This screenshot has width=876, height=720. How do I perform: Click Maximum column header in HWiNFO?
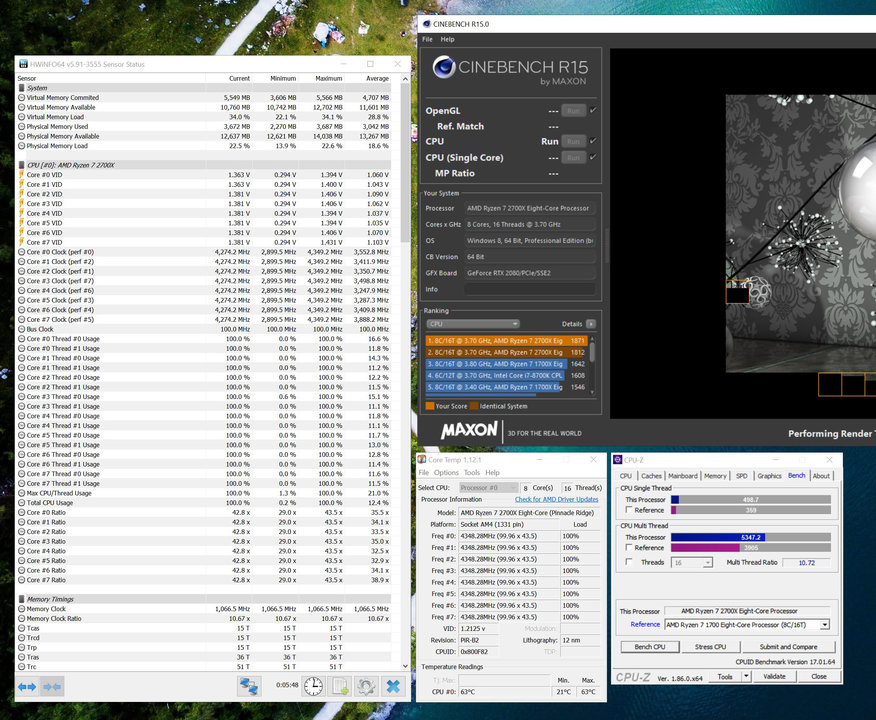328,78
